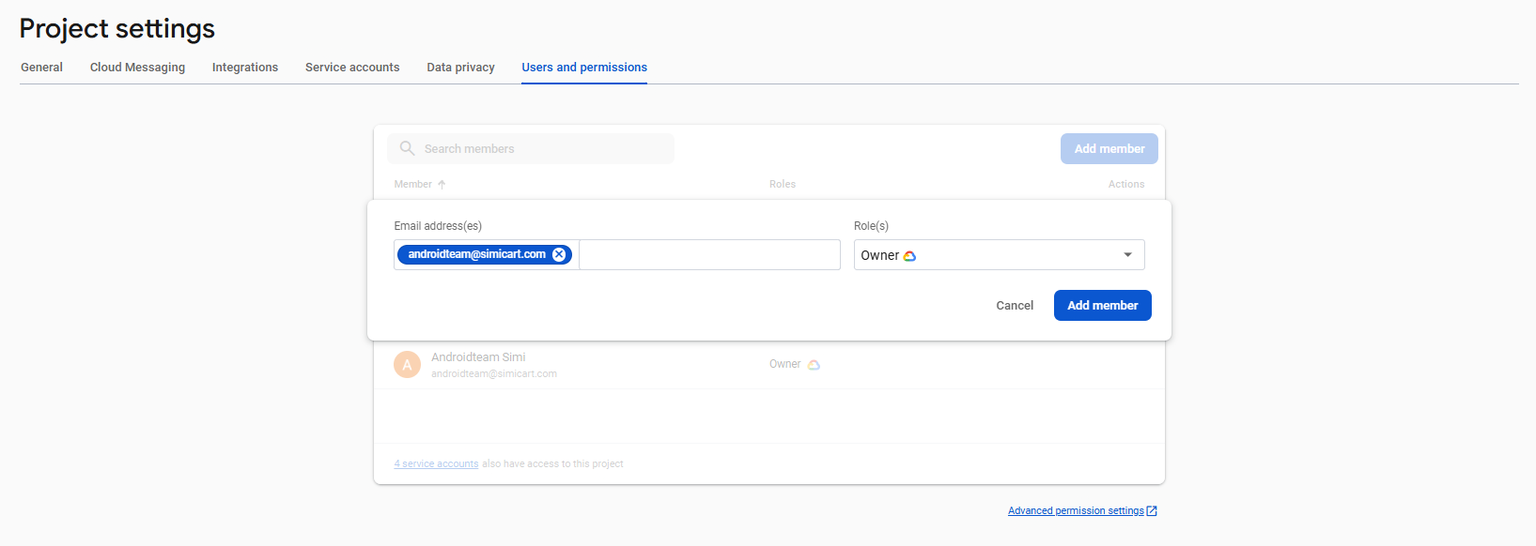This screenshot has width=1536, height=546.
Task: Click the sort arrow beside Member header
Action: tap(442, 185)
